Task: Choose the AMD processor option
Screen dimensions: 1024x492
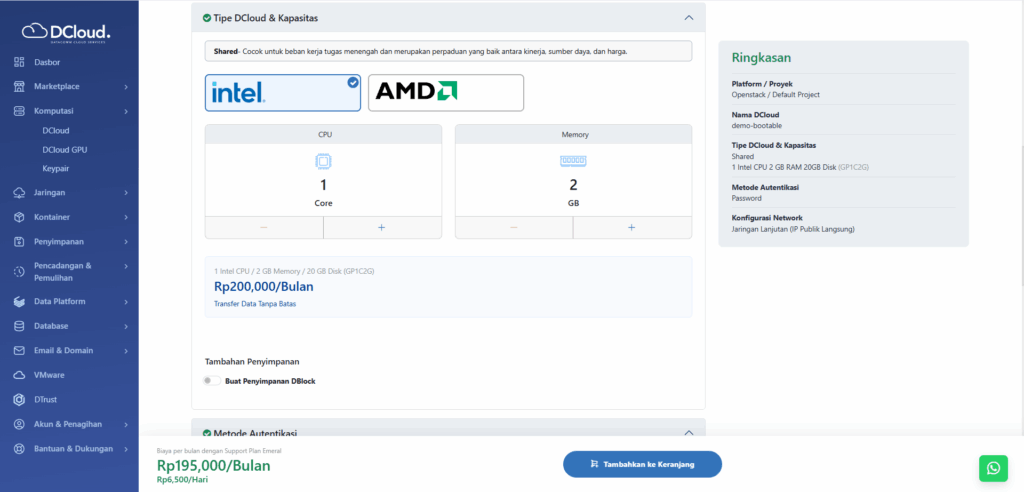Action: click(445, 93)
